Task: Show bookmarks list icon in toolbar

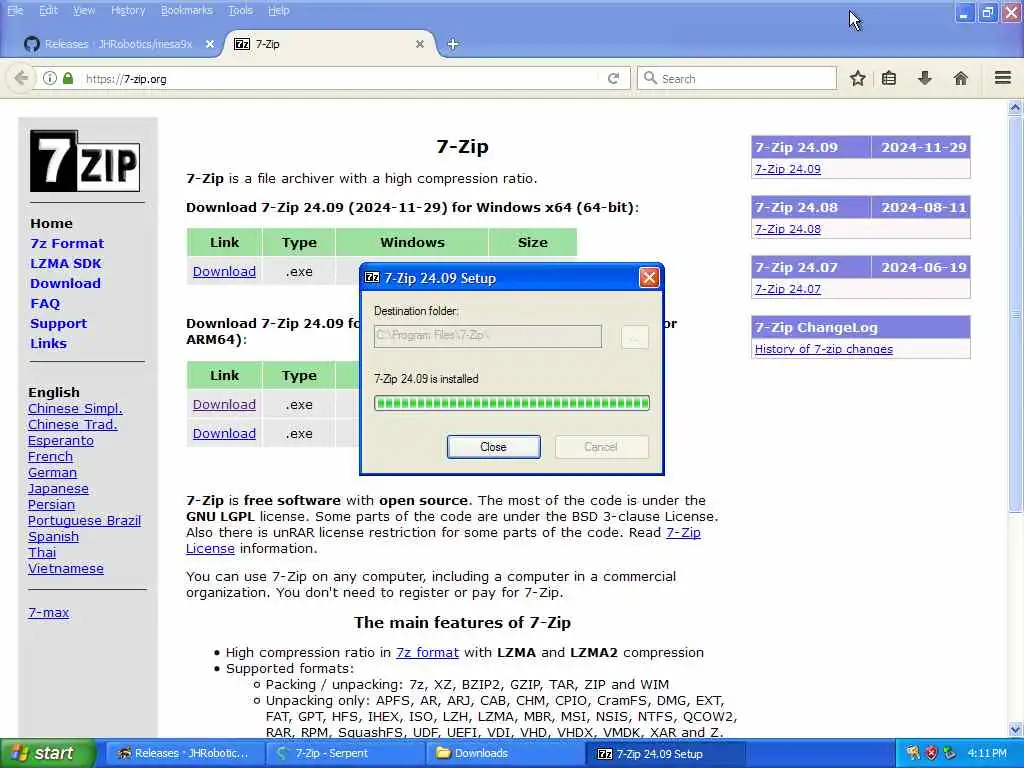Action: click(x=889, y=78)
